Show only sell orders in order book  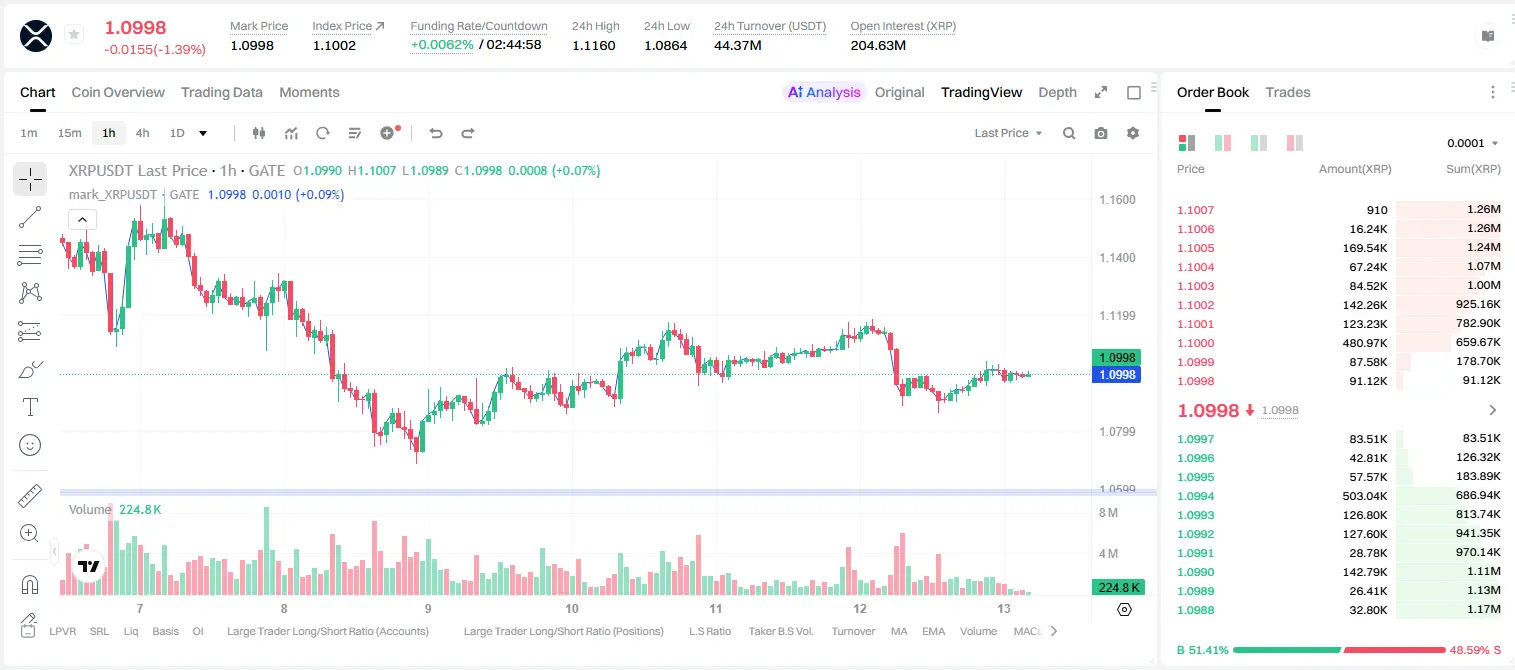pyautogui.click(x=1295, y=143)
